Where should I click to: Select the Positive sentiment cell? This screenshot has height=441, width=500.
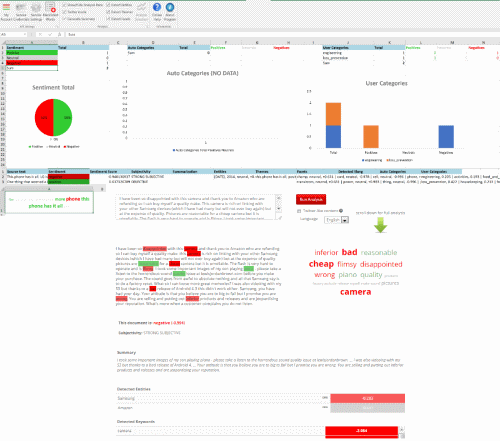32,53
